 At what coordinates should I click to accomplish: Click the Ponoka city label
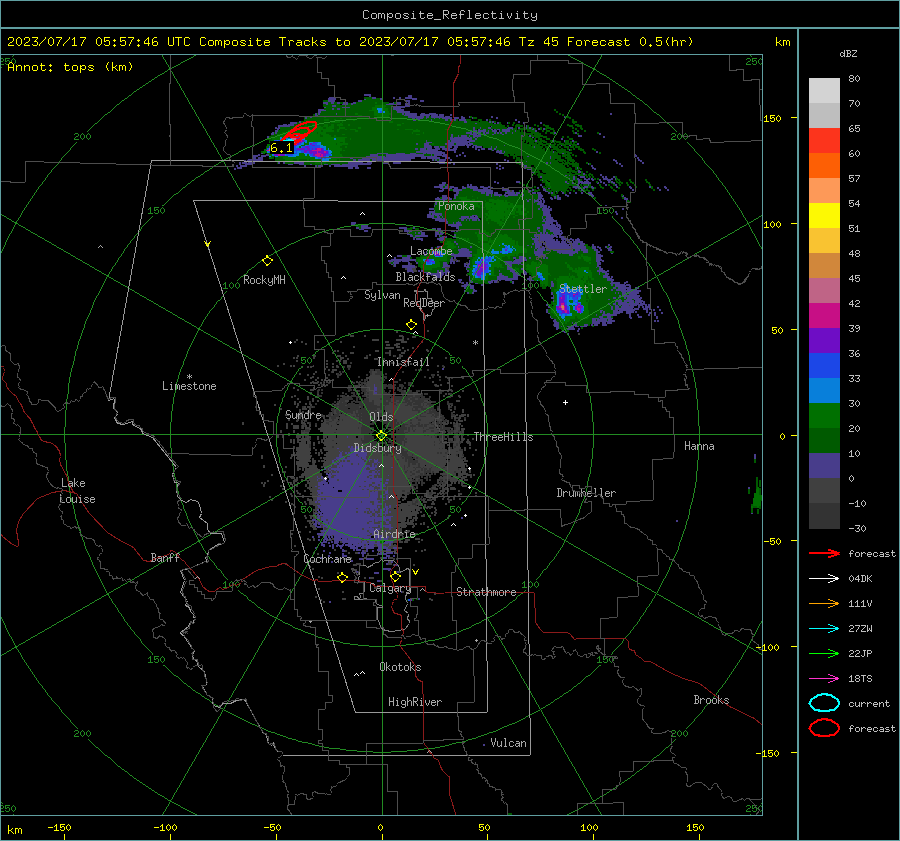(456, 206)
